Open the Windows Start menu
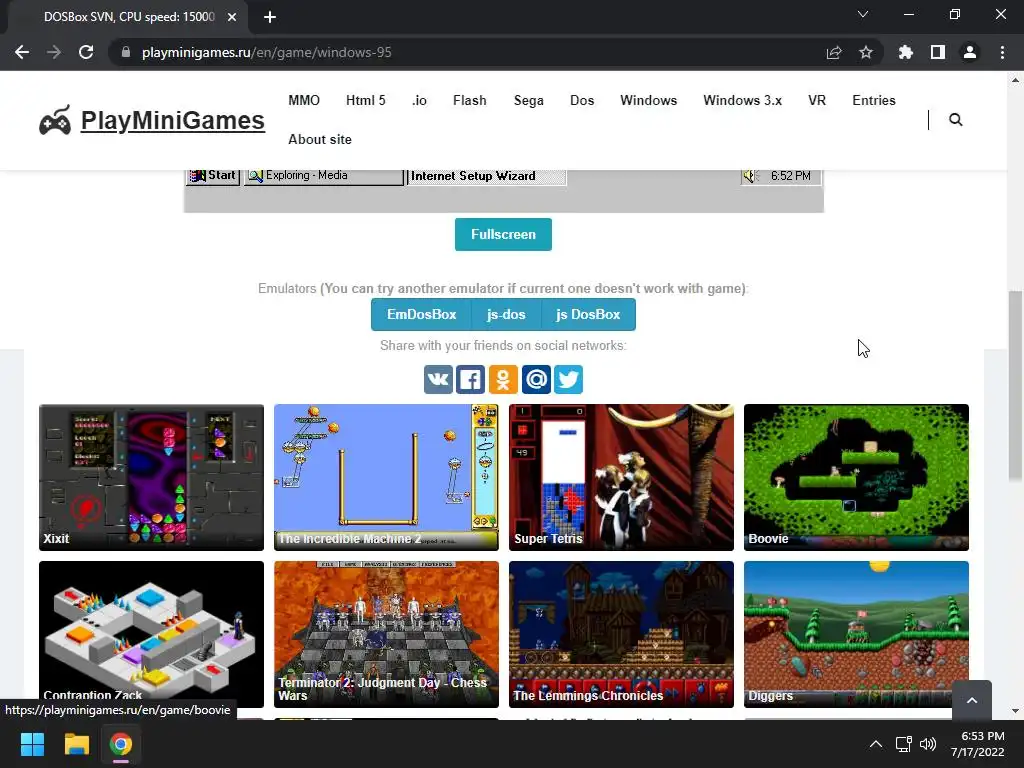This screenshot has width=1024, height=768. 32,744
